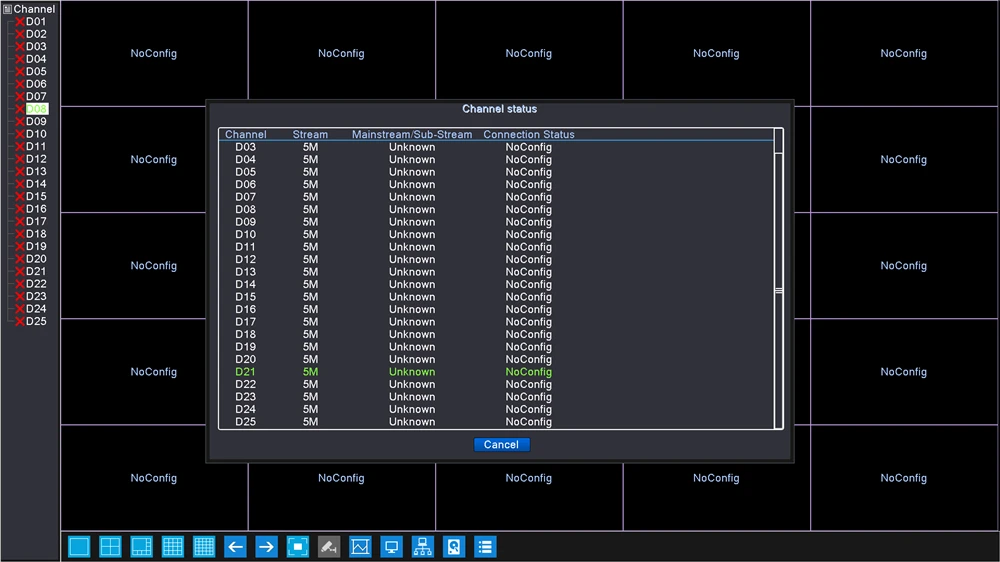Click the gray camera icon in toolbar
Image resolution: width=1000 pixels, height=562 pixels.
click(329, 547)
